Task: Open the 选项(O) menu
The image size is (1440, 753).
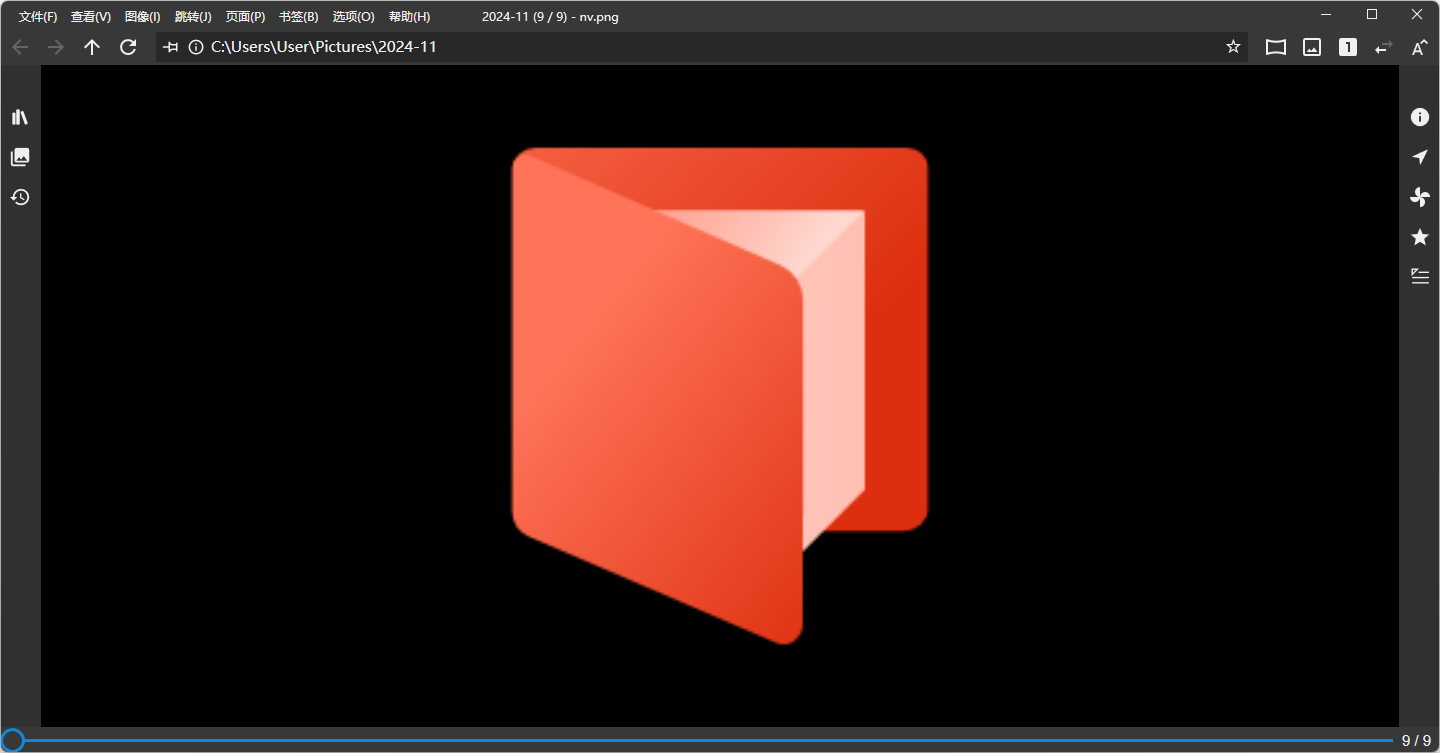Action: coord(354,17)
